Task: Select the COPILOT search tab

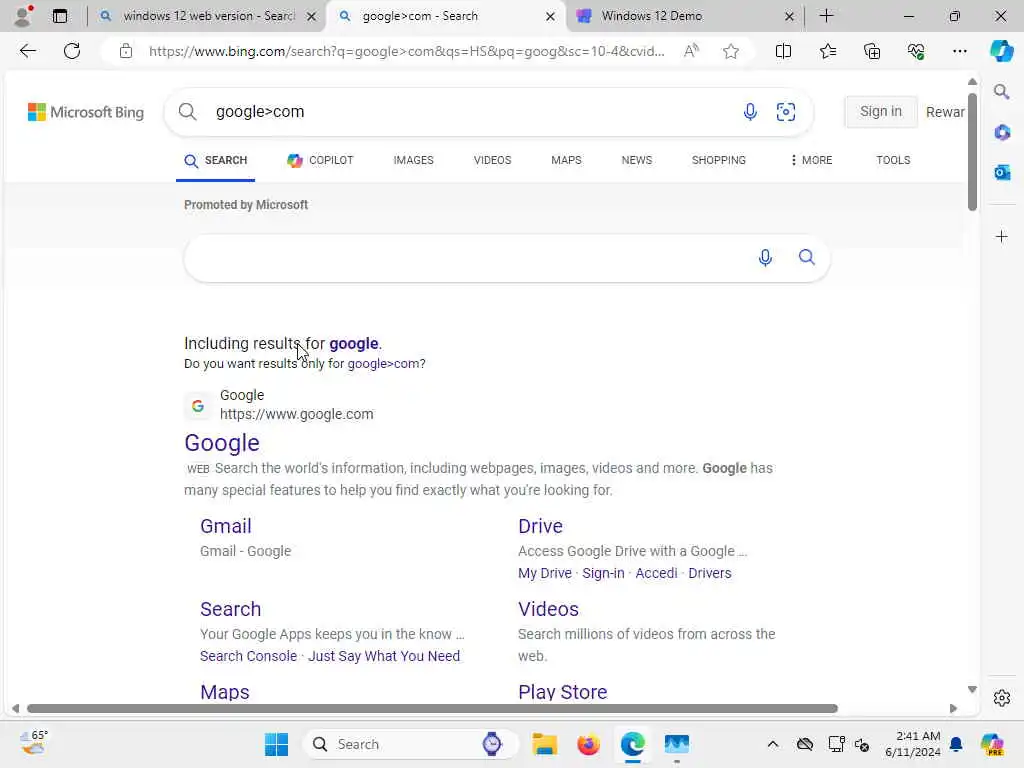Action: click(x=320, y=160)
